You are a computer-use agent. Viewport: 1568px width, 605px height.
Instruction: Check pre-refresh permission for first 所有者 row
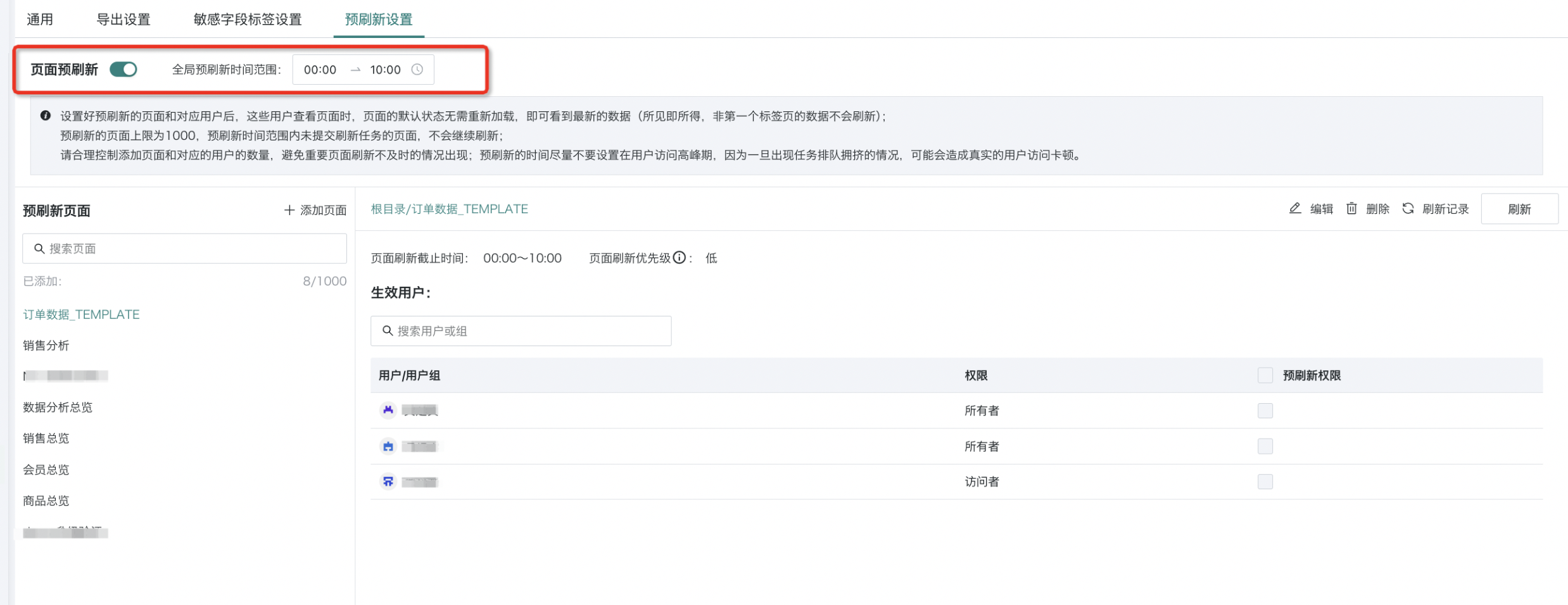click(1265, 411)
